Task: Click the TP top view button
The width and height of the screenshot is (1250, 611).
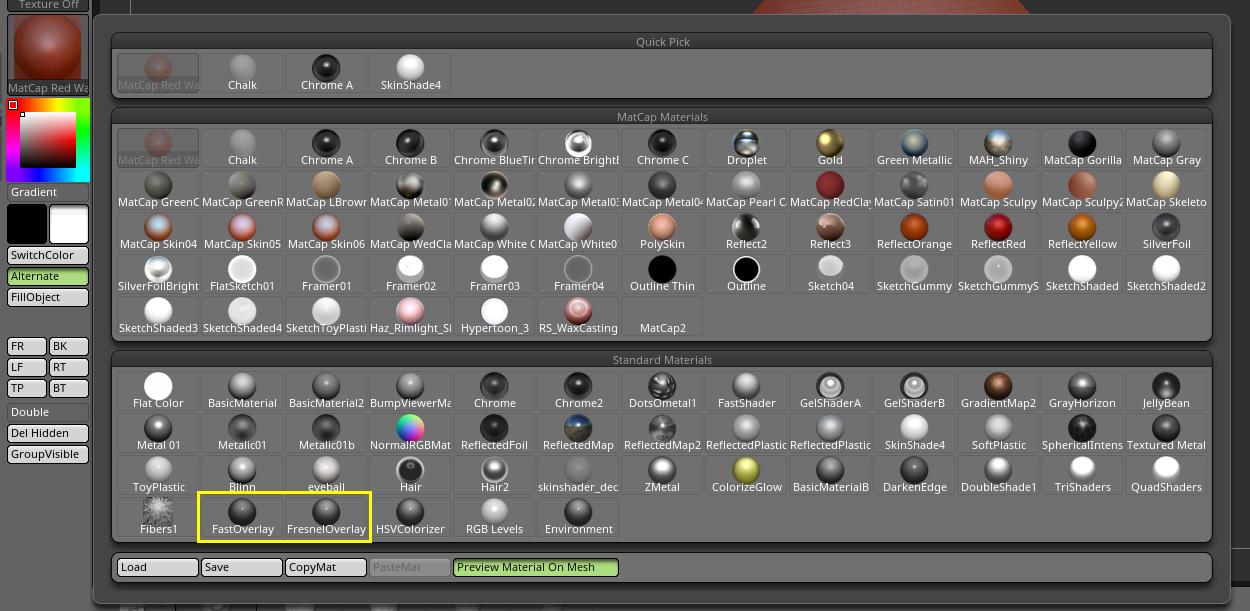Action: click(27, 388)
